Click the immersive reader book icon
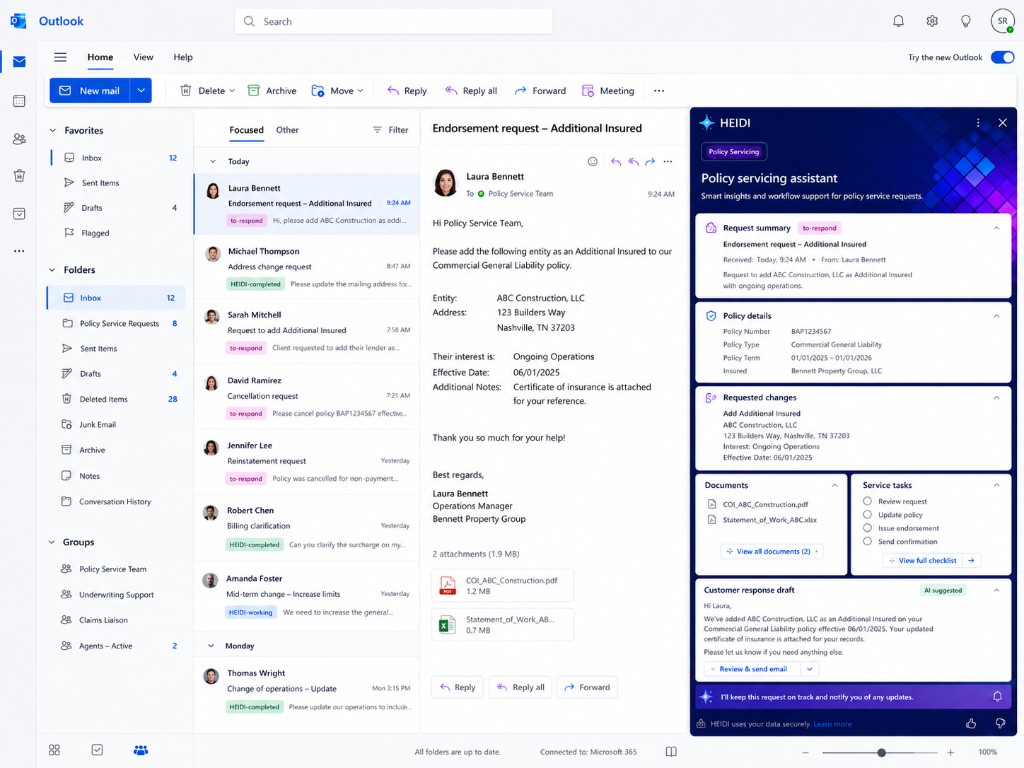 pos(671,752)
